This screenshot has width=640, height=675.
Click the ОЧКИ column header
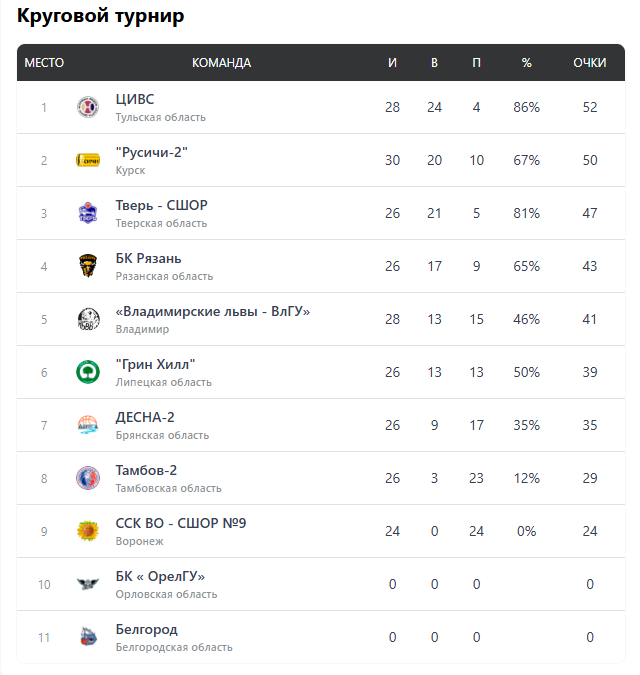(590, 63)
